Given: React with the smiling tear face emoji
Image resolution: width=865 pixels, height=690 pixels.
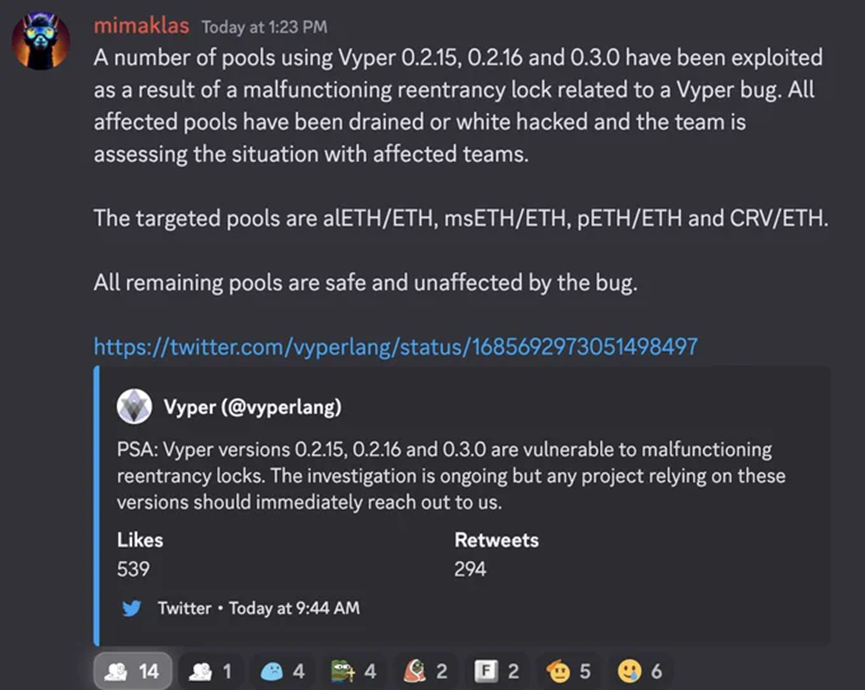Looking at the screenshot, I should point(640,671).
